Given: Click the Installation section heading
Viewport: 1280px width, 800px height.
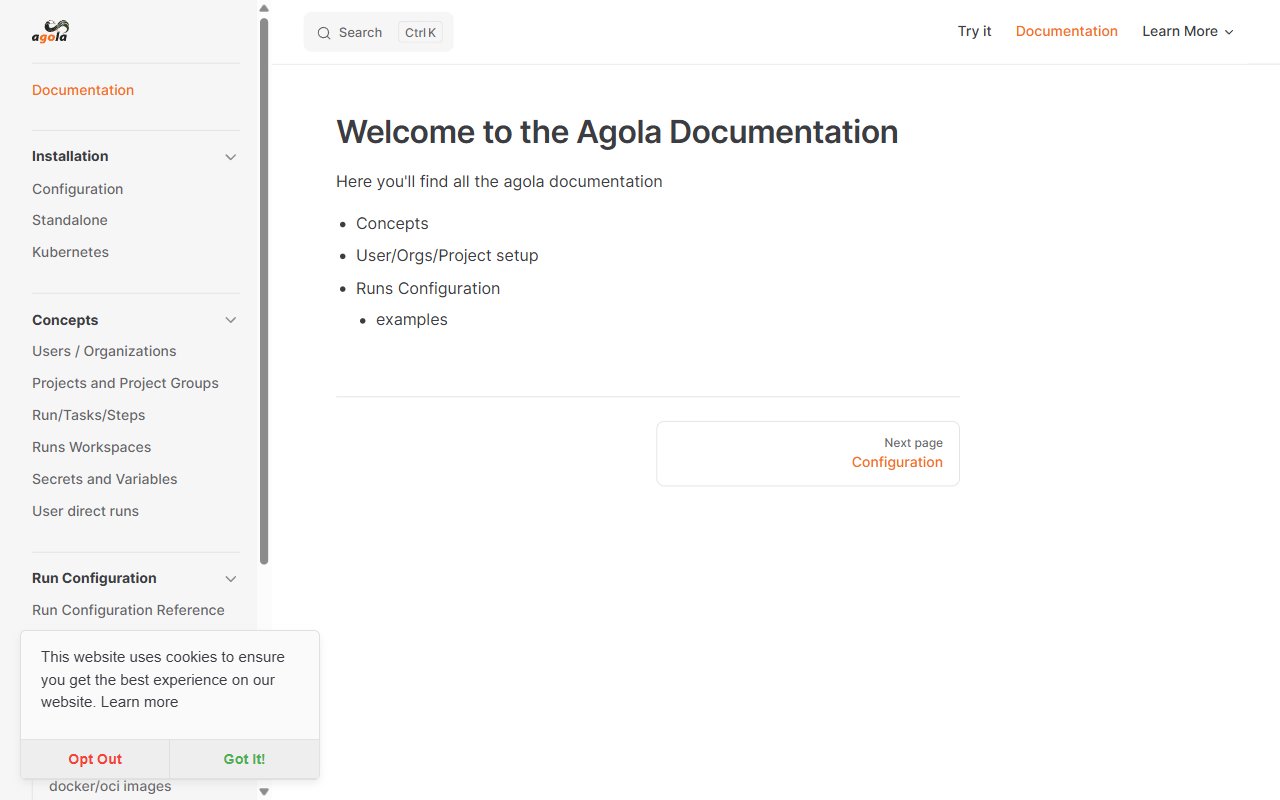Looking at the screenshot, I should coord(70,156).
